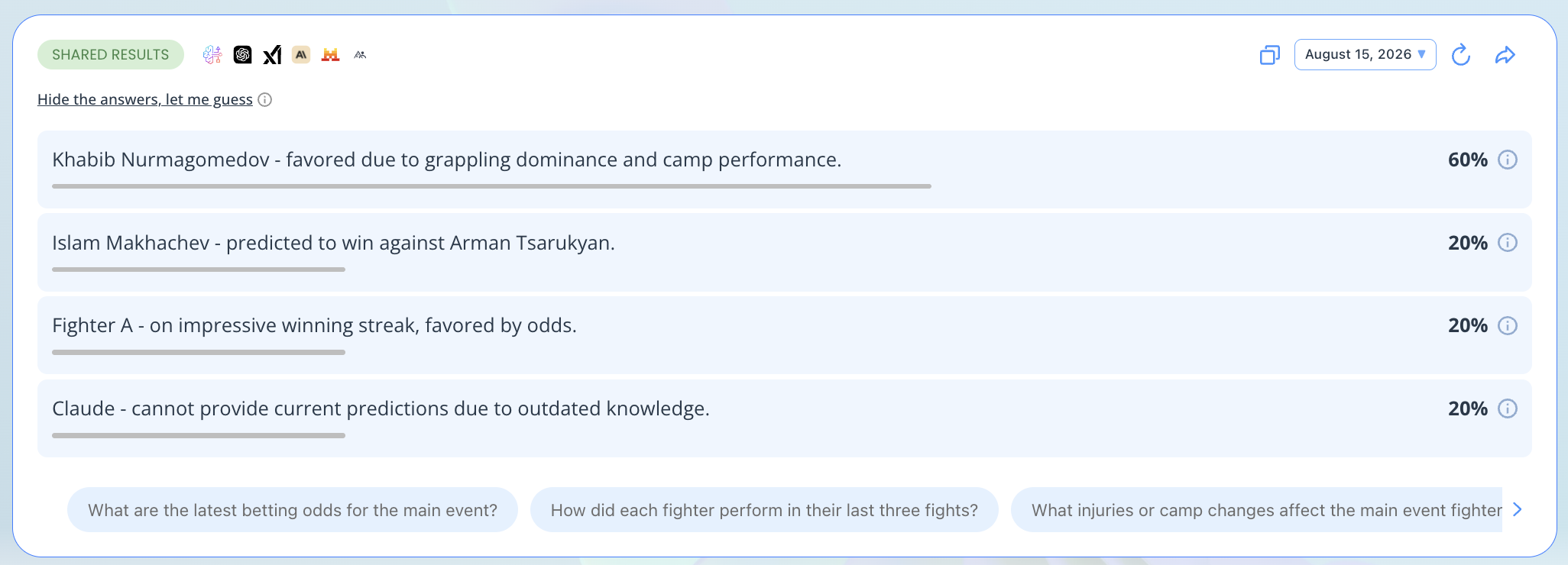1568x565 pixels.
Task: Open info icon for Claude answer row
Action: click(1507, 408)
